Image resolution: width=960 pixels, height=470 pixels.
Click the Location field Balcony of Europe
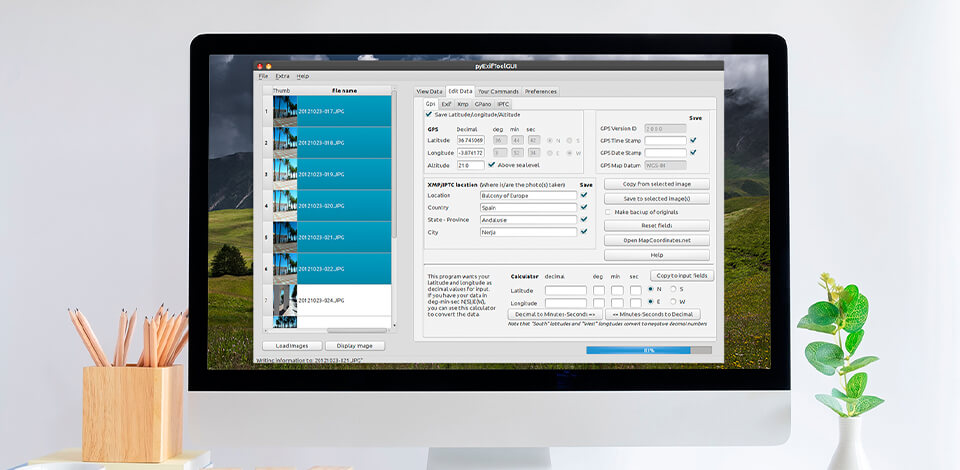pos(528,195)
